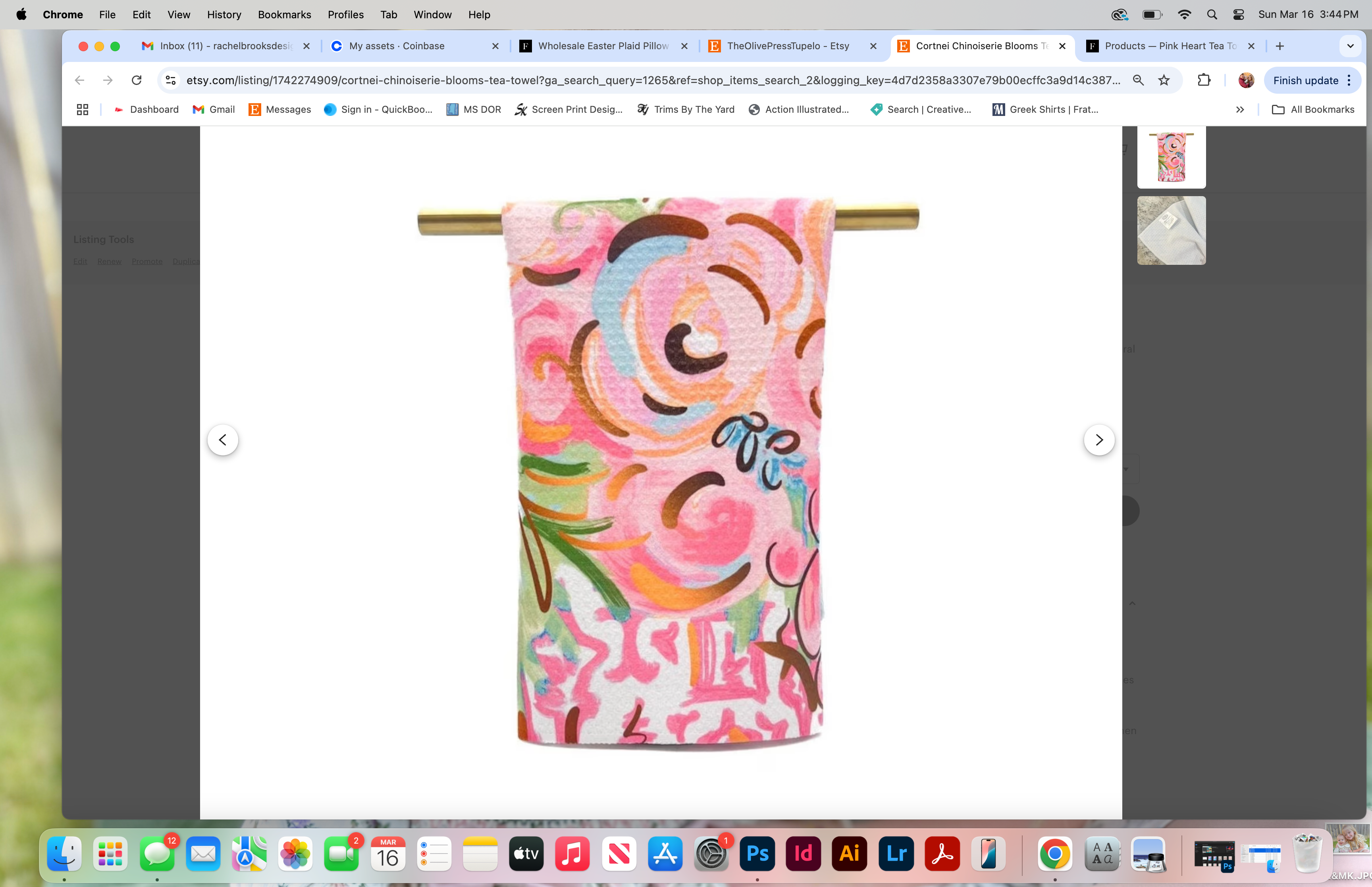The height and width of the screenshot is (887, 1372).
Task: Click the site information icon in address bar
Action: [x=170, y=80]
